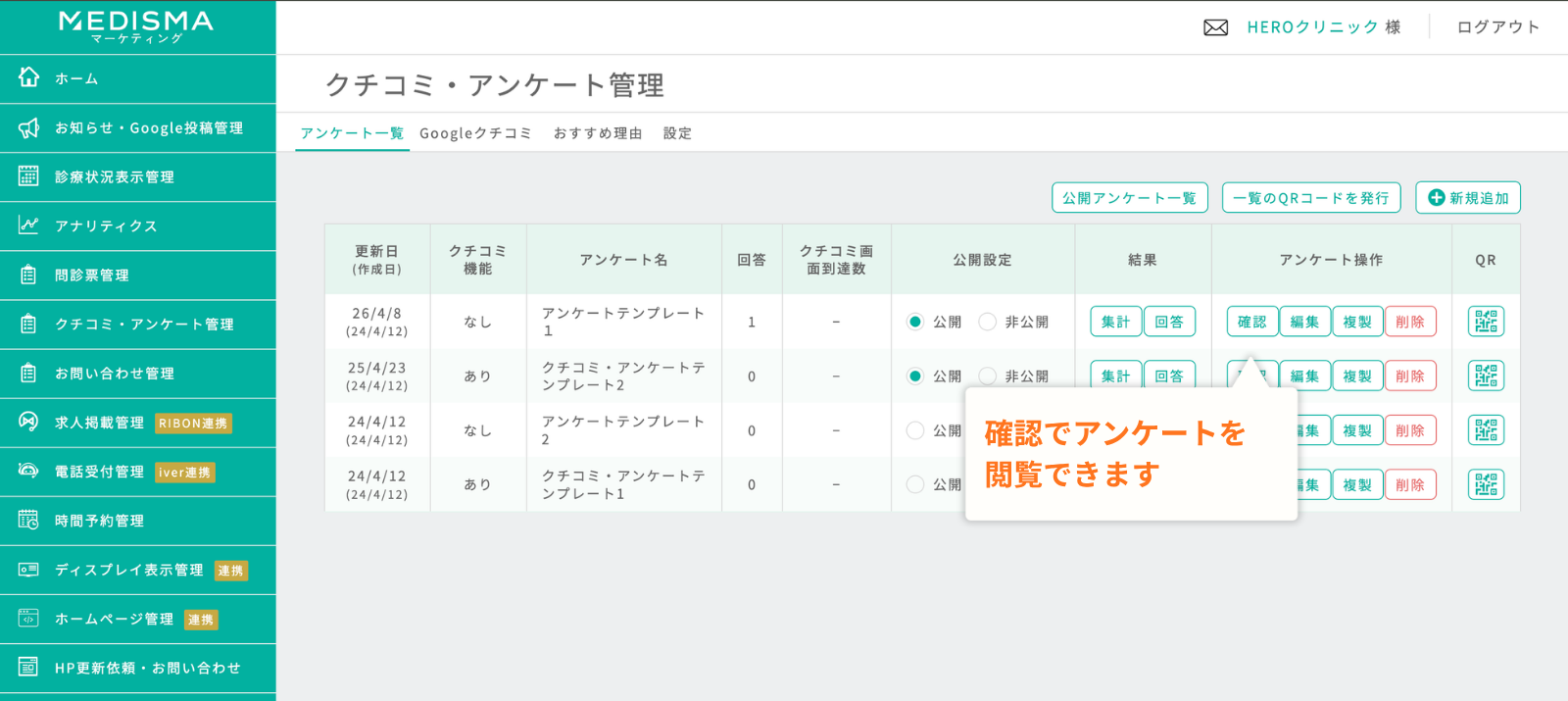This screenshot has height=701, width=1568.
Task: Click 一覧のQRコードを発行 button
Action: [1311, 197]
